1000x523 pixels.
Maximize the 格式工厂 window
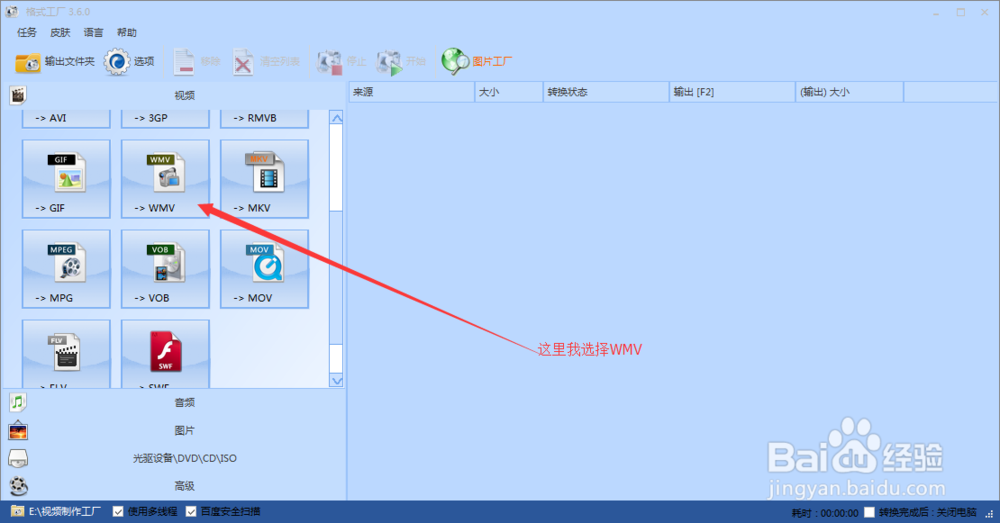point(960,12)
